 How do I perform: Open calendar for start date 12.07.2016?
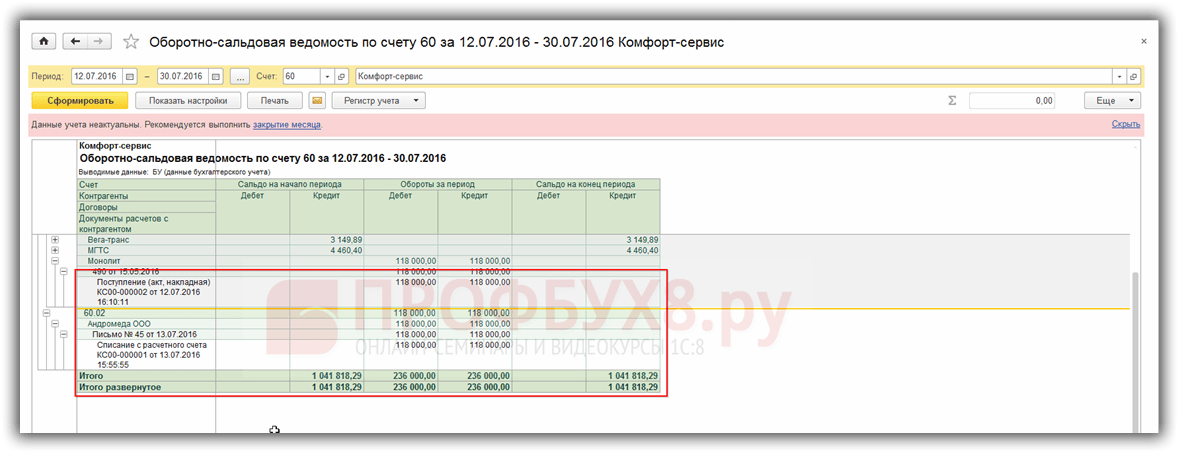point(129,77)
